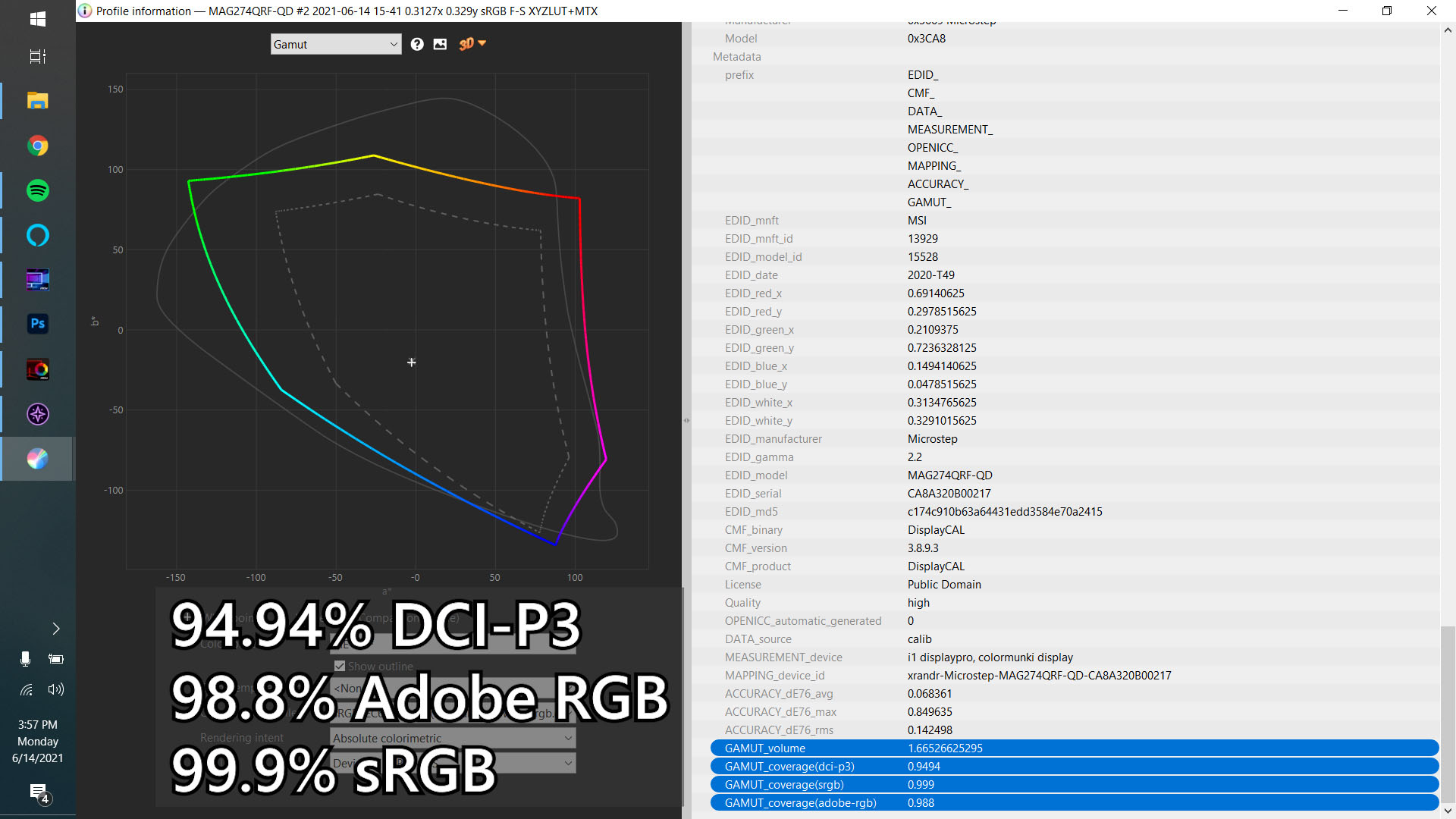Click the white point crosshair in gamut plot
1456x819 pixels.
412,362
